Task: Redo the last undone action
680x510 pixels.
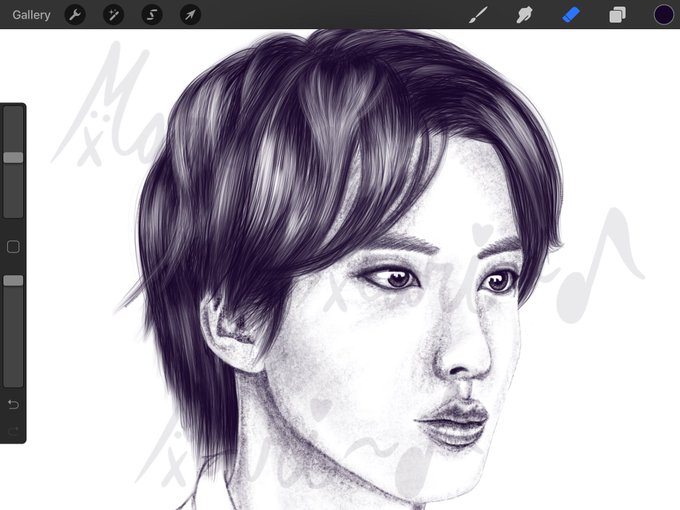Action: tap(13, 431)
